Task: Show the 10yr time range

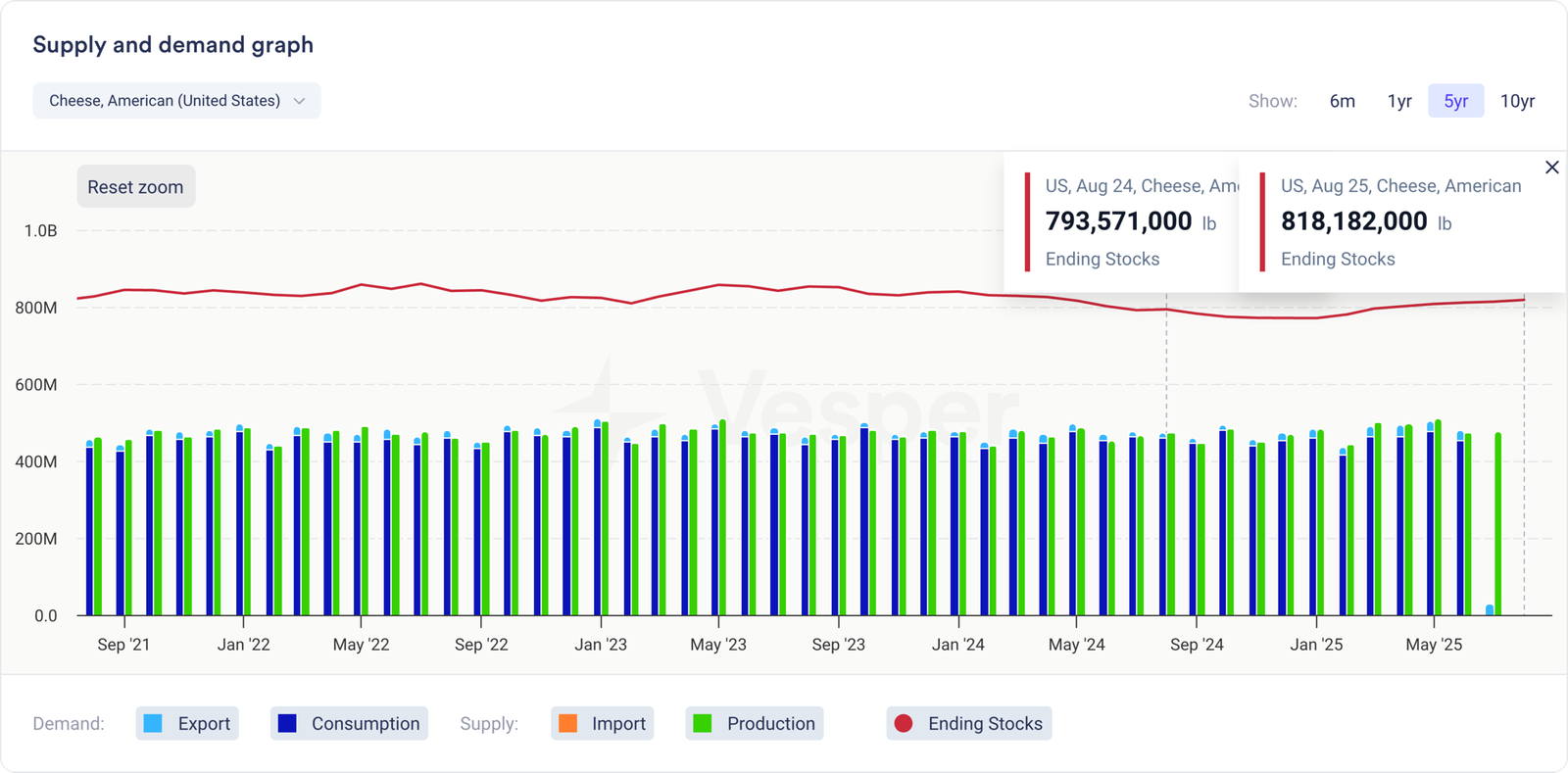Action: click(1517, 101)
